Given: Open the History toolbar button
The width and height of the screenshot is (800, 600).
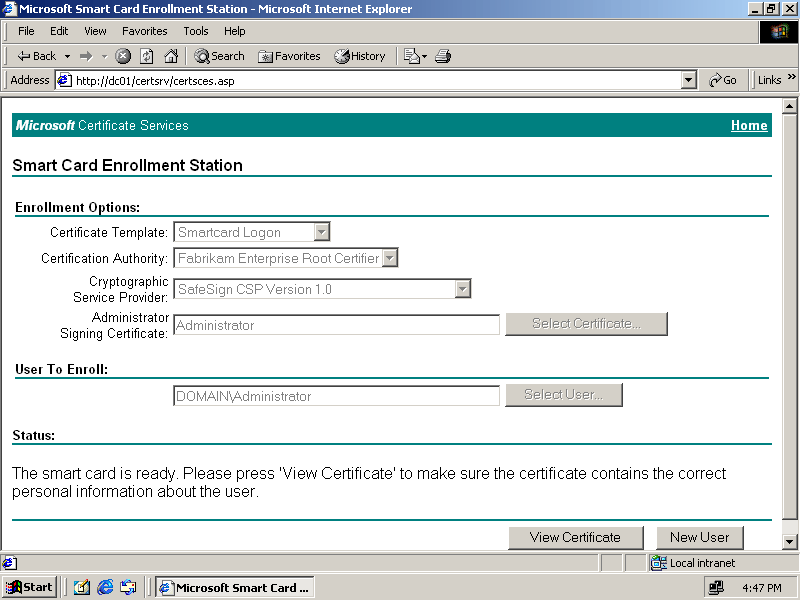Looking at the screenshot, I should point(360,56).
